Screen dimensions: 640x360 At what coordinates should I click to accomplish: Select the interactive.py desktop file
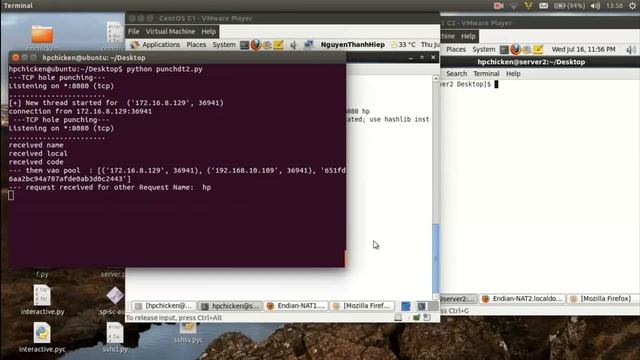(x=42, y=300)
